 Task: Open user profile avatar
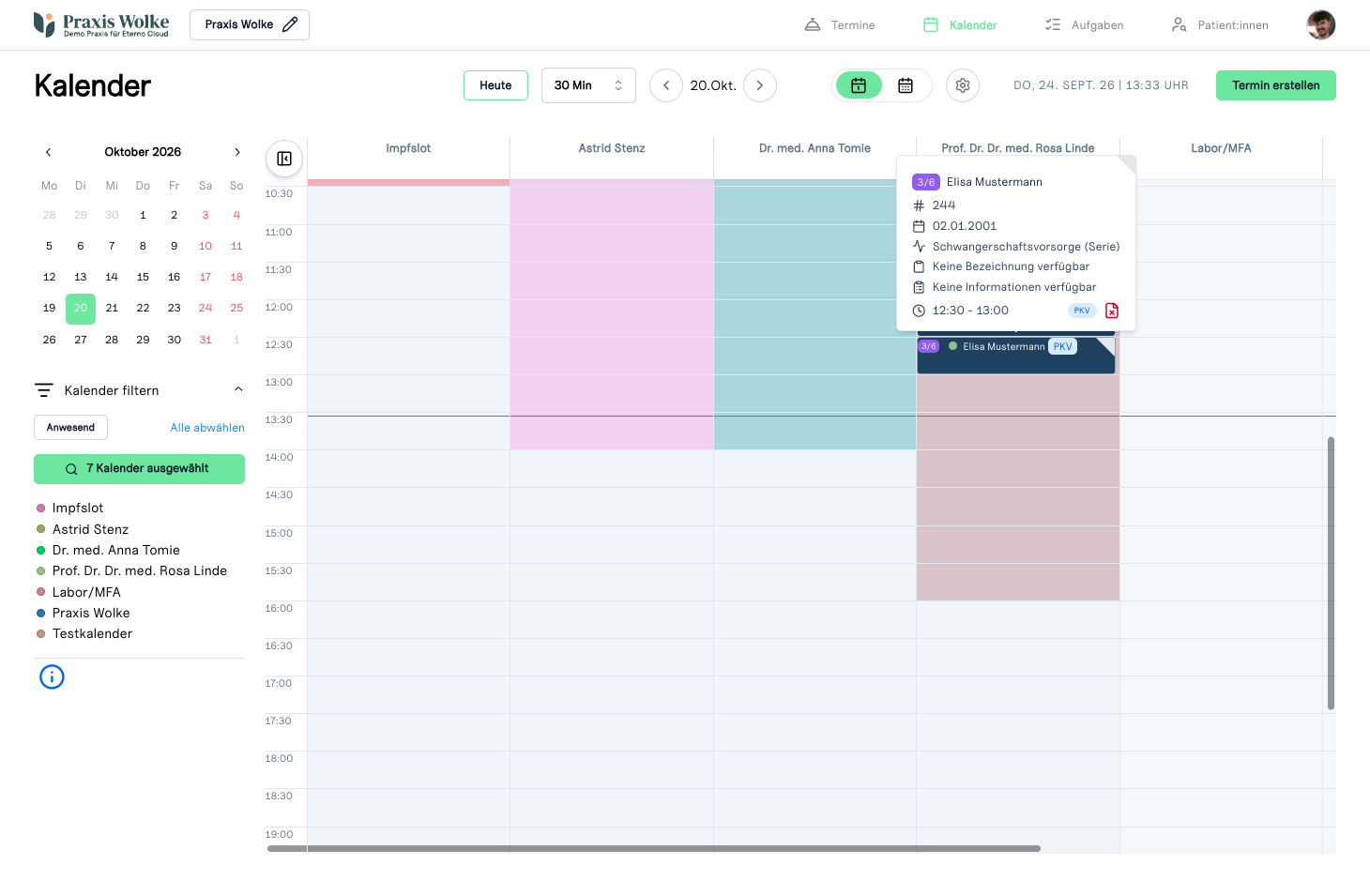click(1321, 25)
